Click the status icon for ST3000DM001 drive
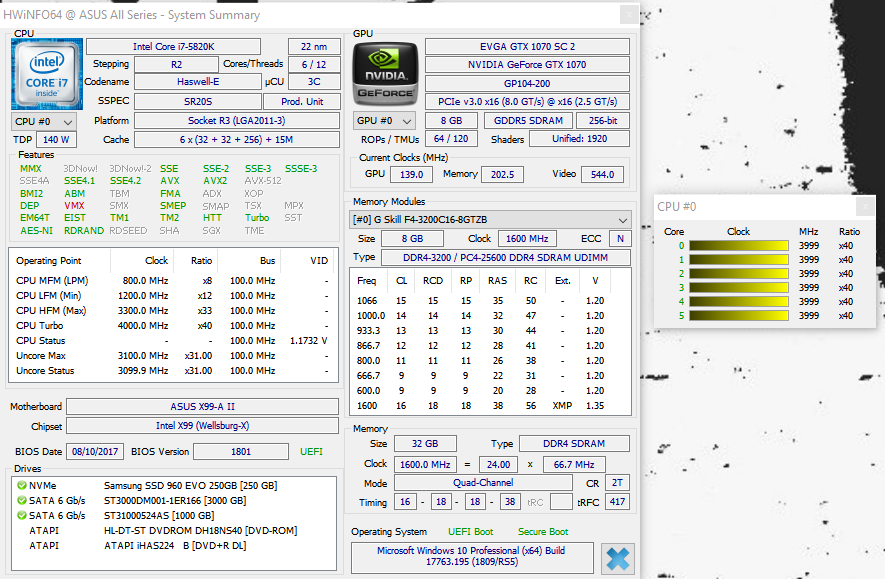Screen dimensions: 885x579 [x=22, y=501]
